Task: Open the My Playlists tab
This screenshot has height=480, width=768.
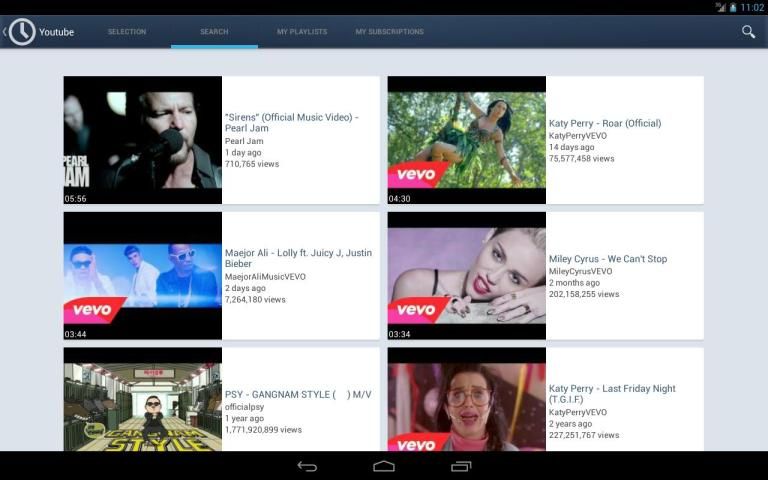Action: coord(302,32)
